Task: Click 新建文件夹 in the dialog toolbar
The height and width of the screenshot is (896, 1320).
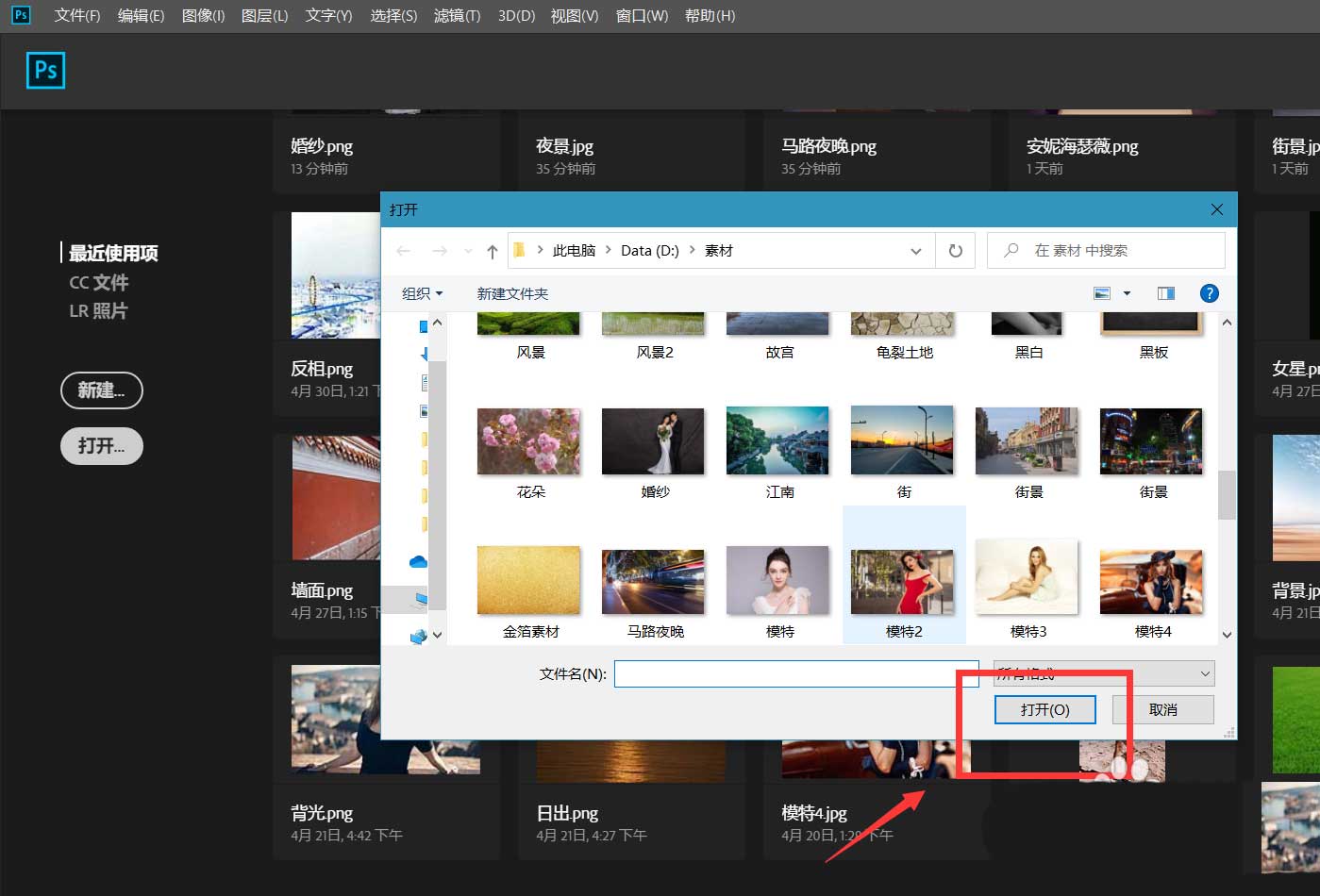Action: point(512,293)
